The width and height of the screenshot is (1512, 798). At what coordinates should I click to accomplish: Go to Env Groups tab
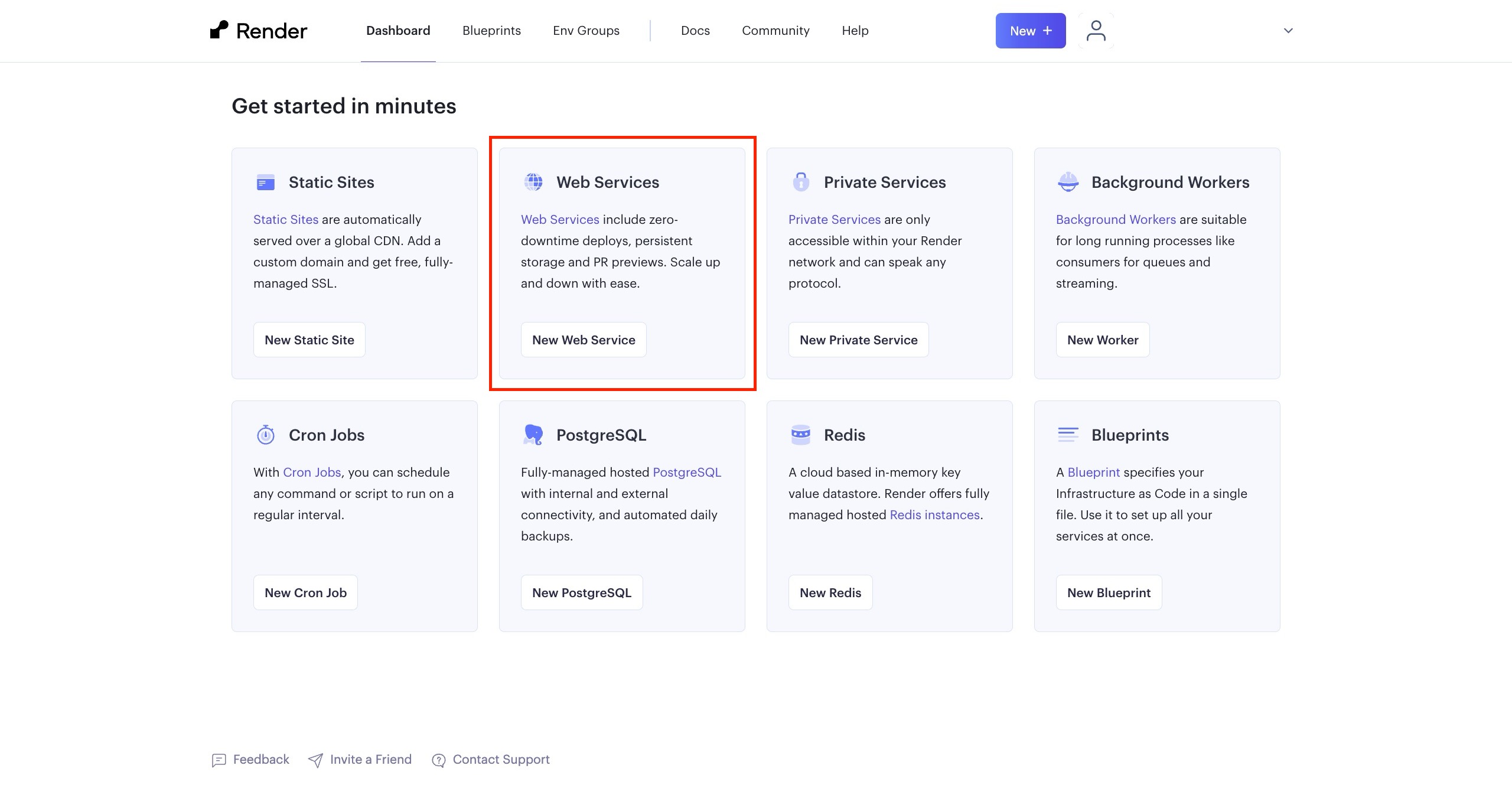[x=586, y=31]
